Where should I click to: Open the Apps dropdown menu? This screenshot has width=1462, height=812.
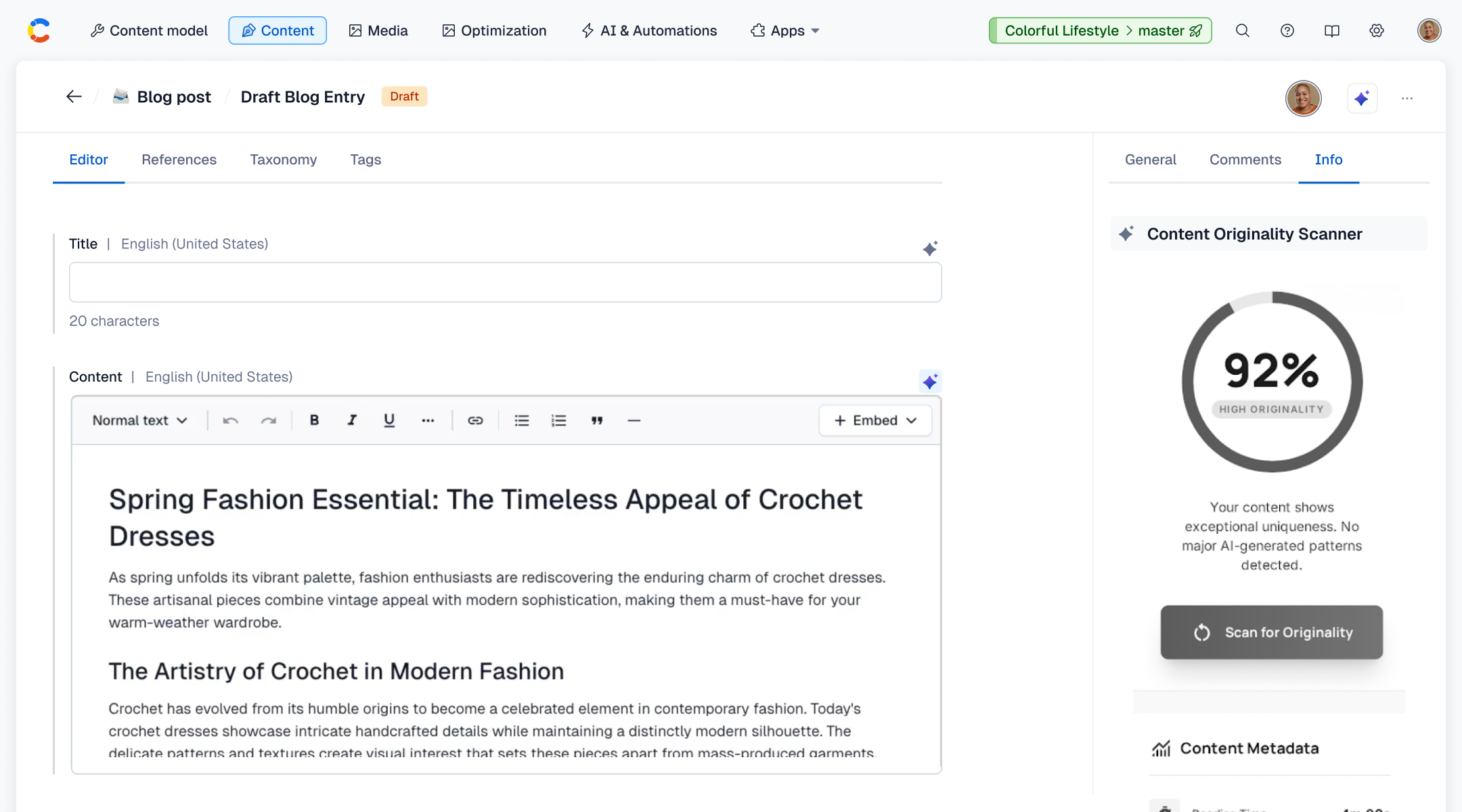pyautogui.click(x=785, y=30)
